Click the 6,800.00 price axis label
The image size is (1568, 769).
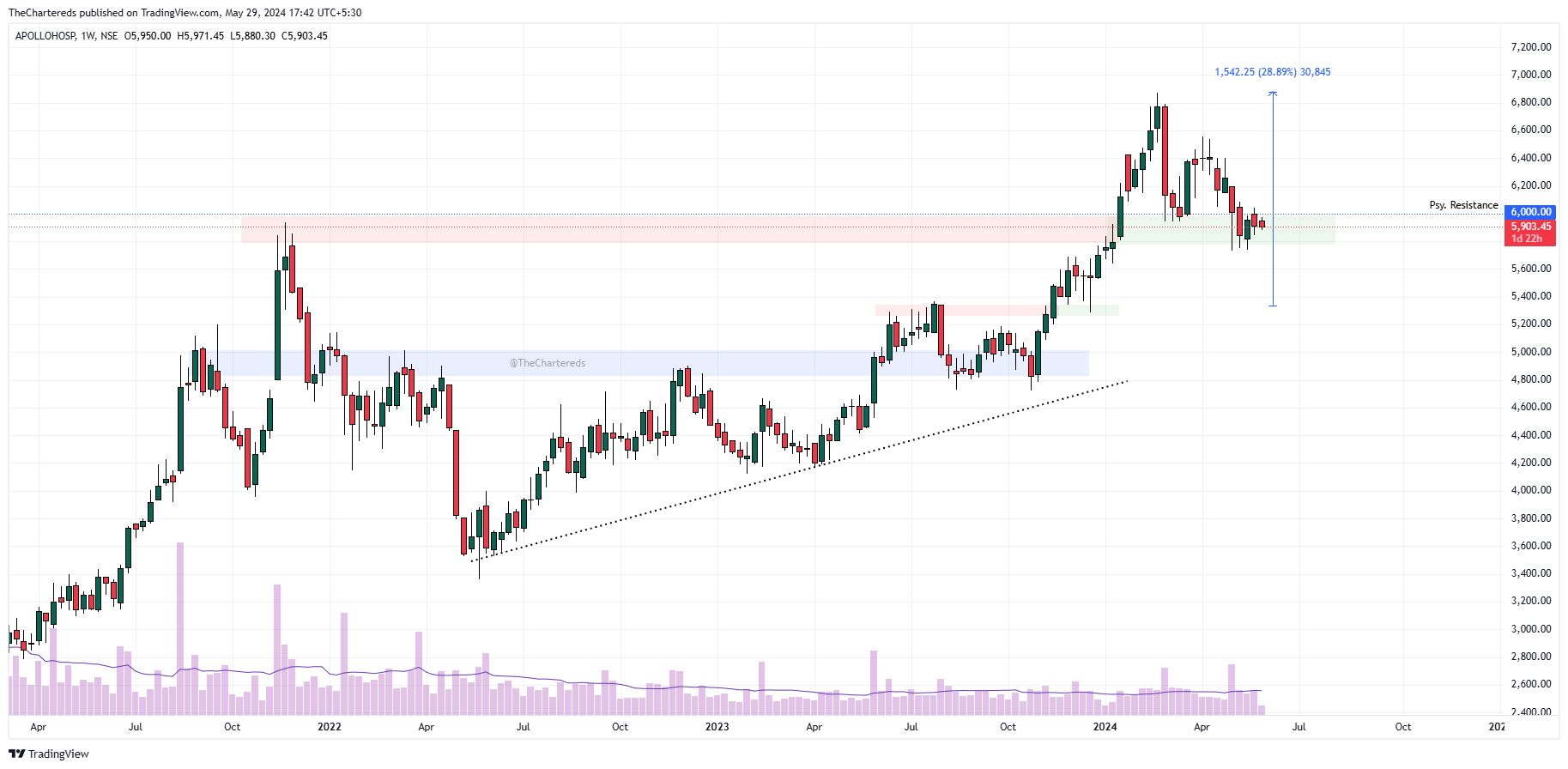point(1531,102)
